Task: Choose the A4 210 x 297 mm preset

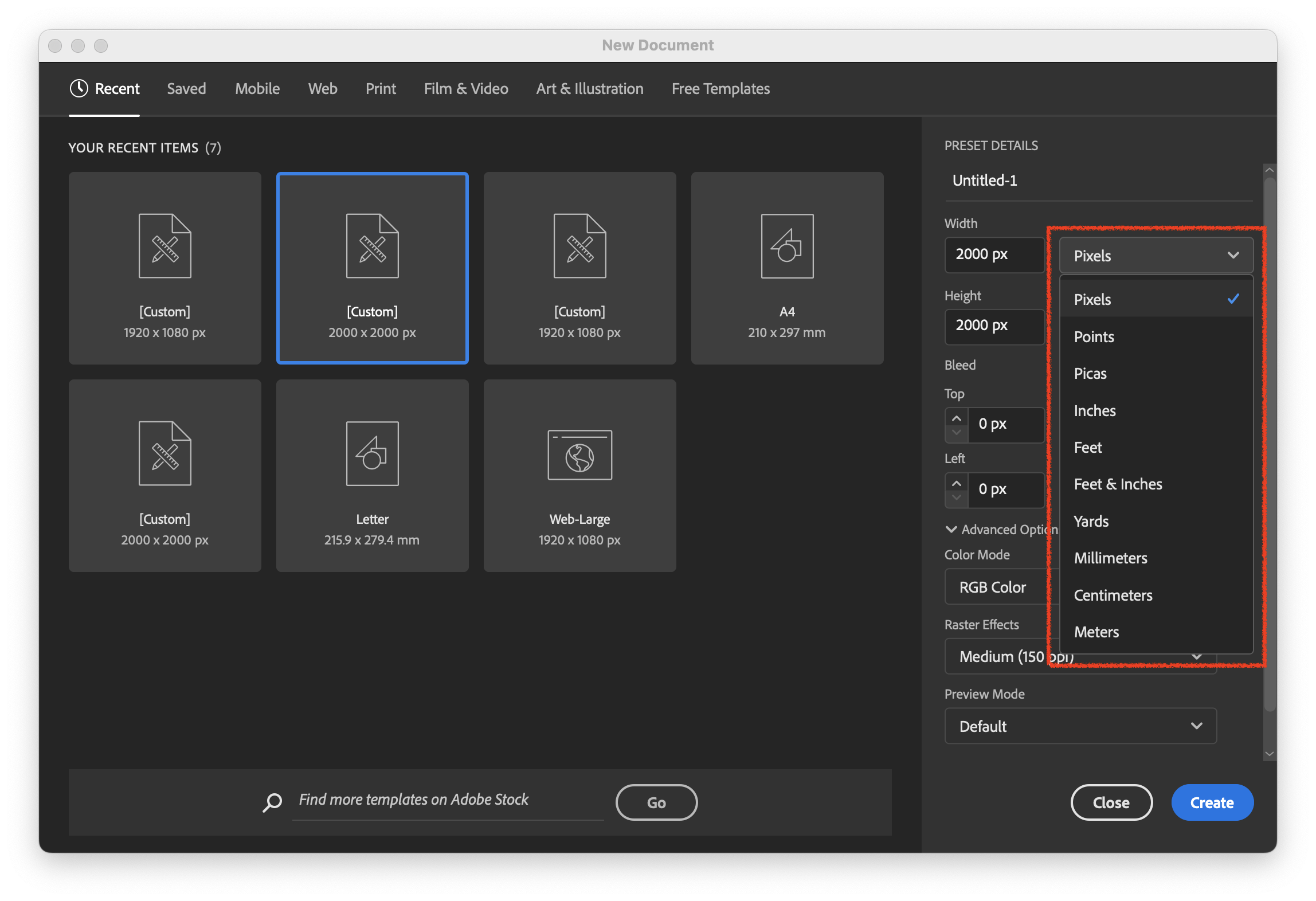Action: point(787,268)
